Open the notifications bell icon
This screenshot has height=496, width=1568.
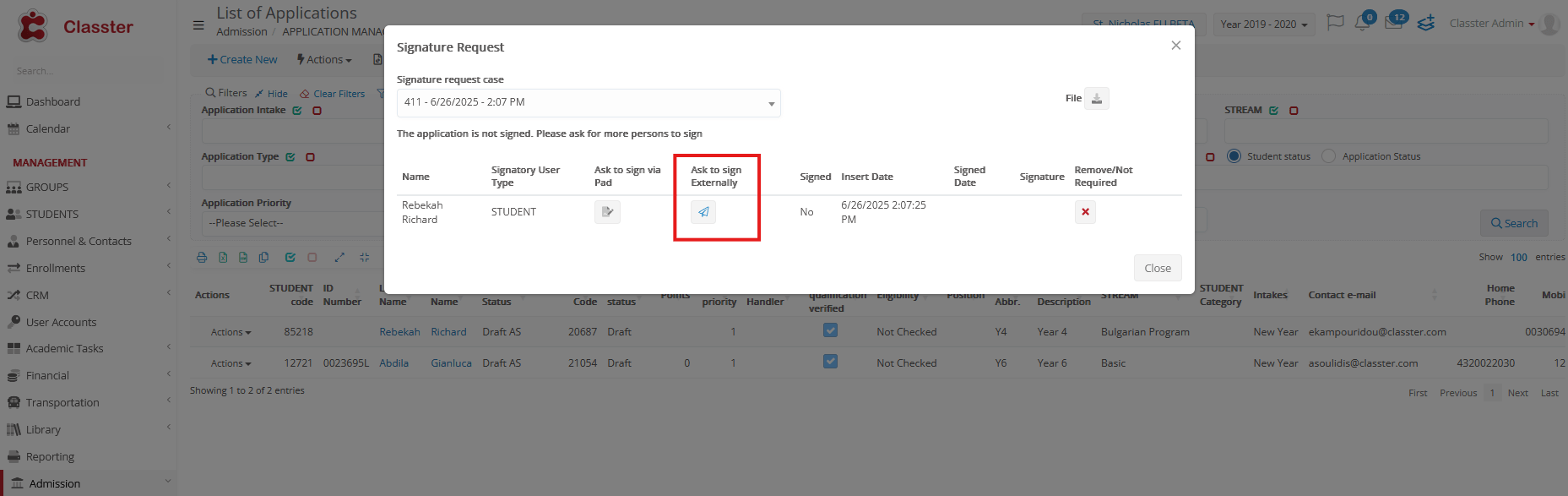[x=1362, y=23]
